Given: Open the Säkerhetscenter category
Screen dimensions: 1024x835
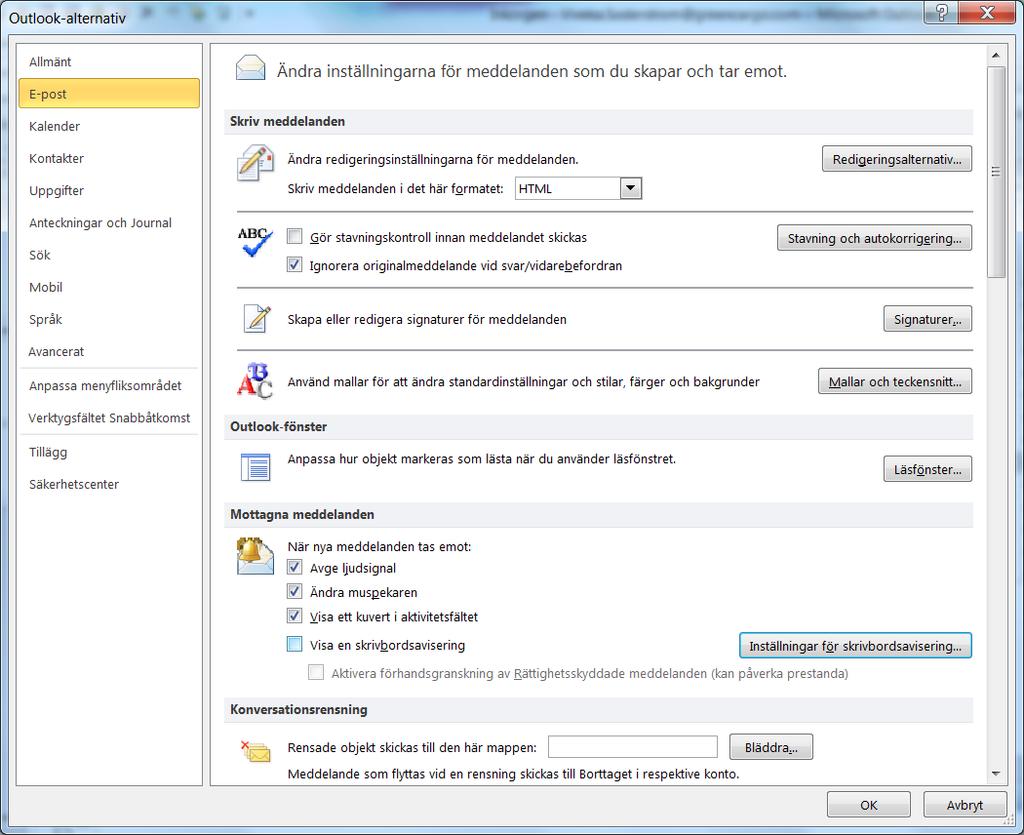Looking at the screenshot, I should click(109, 484).
